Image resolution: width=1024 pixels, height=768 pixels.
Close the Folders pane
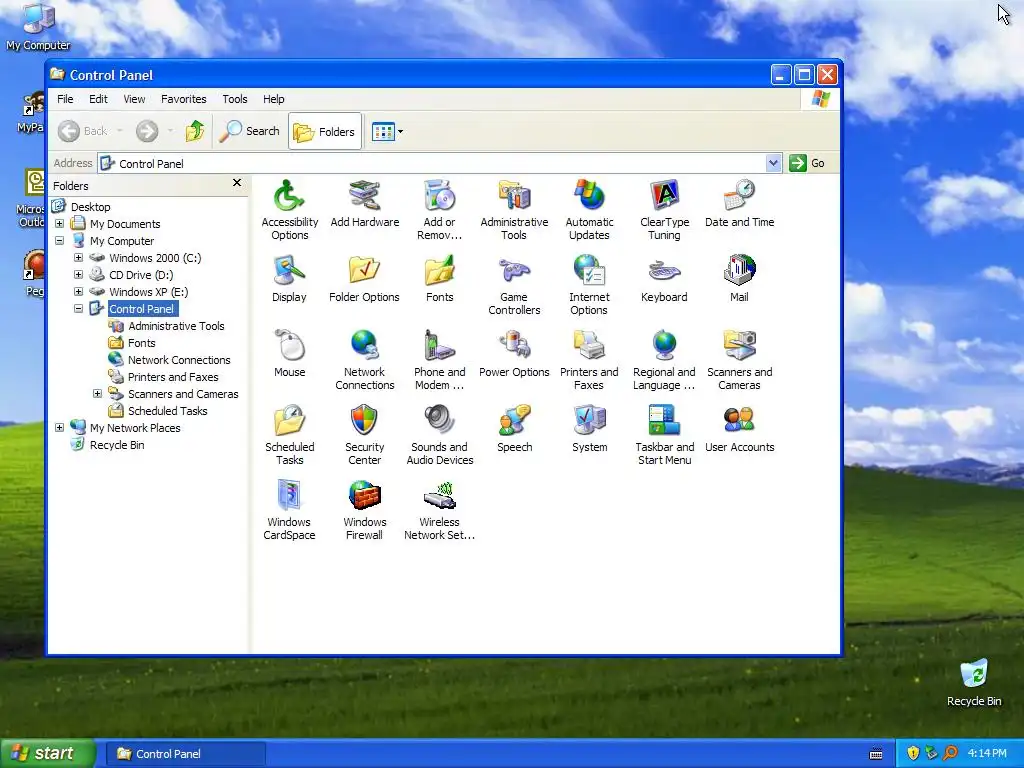(237, 183)
